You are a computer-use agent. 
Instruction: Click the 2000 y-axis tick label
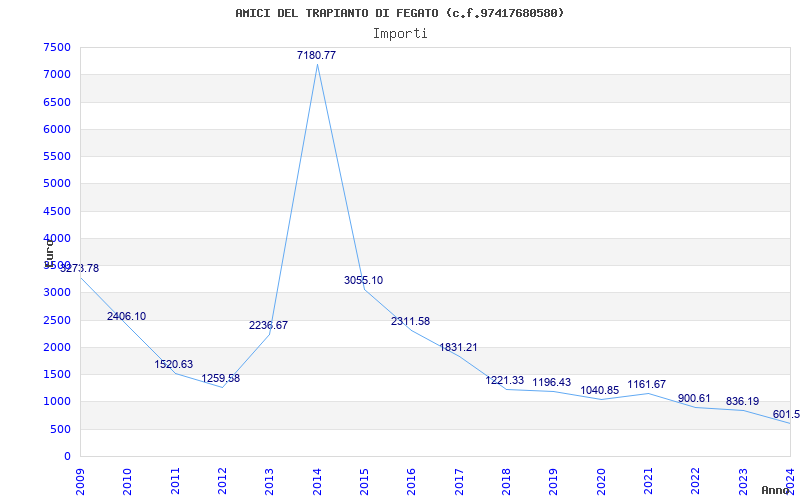click(x=57, y=347)
